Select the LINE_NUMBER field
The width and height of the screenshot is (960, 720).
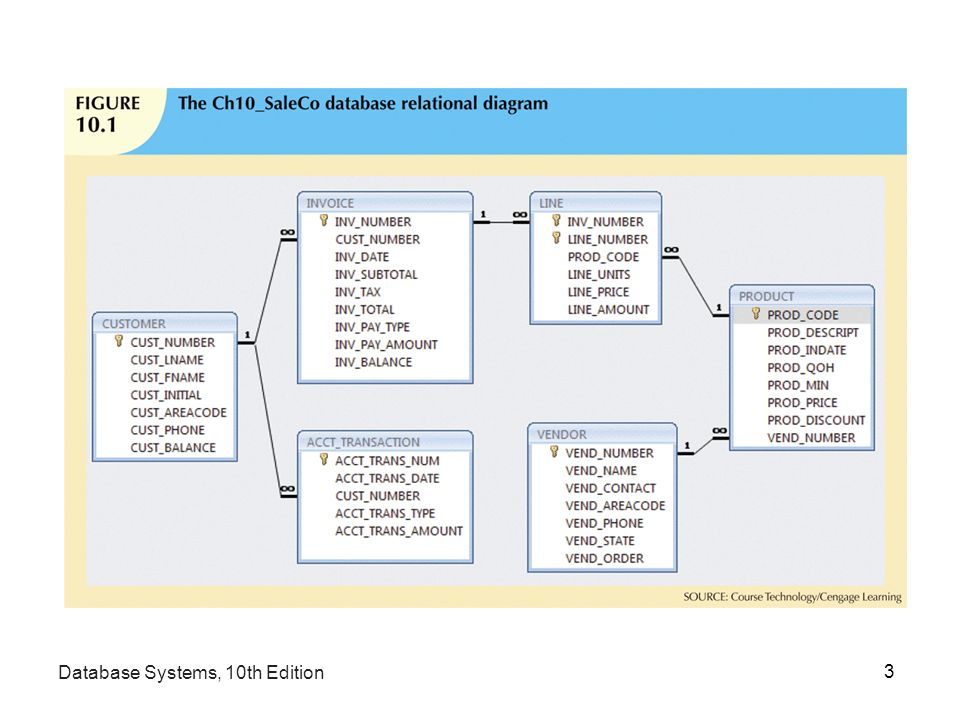[x=607, y=239]
